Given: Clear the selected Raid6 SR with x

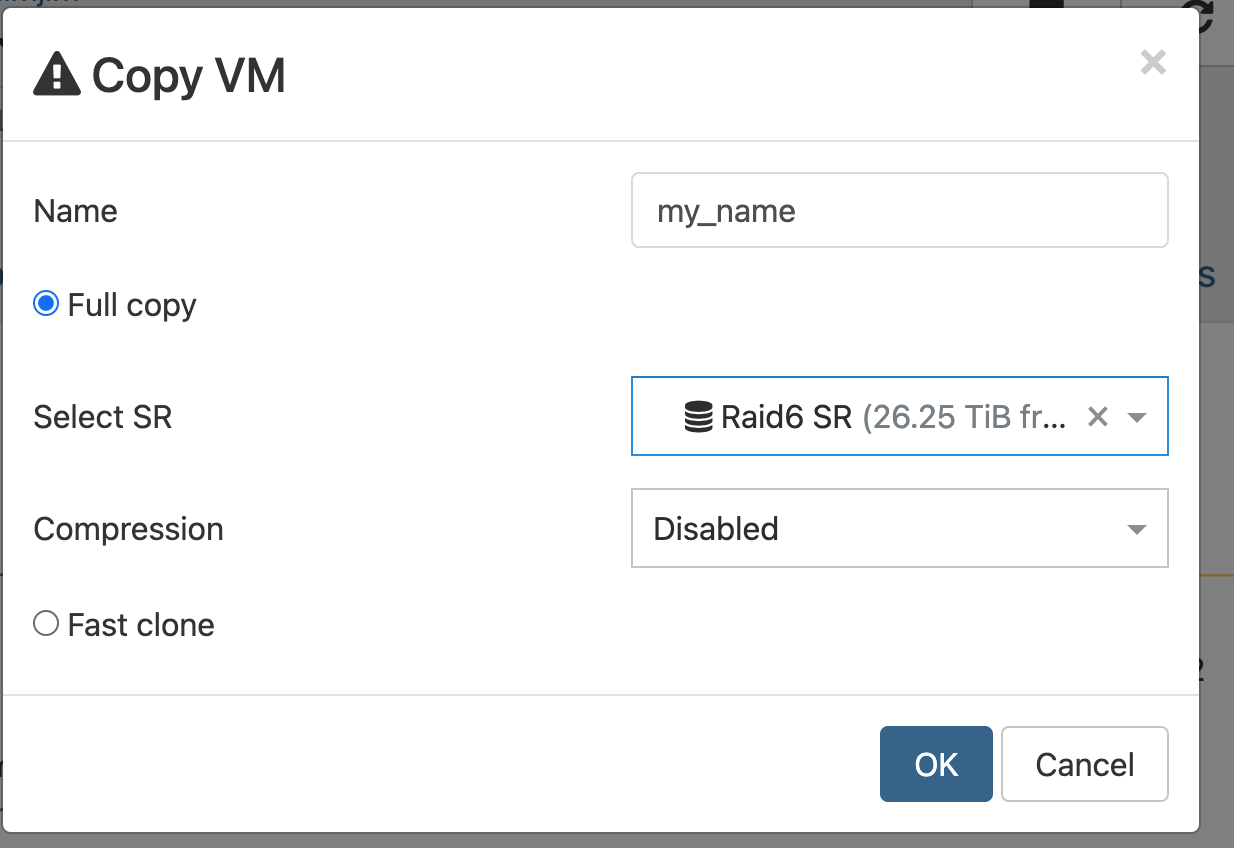Looking at the screenshot, I should pos(1097,417).
